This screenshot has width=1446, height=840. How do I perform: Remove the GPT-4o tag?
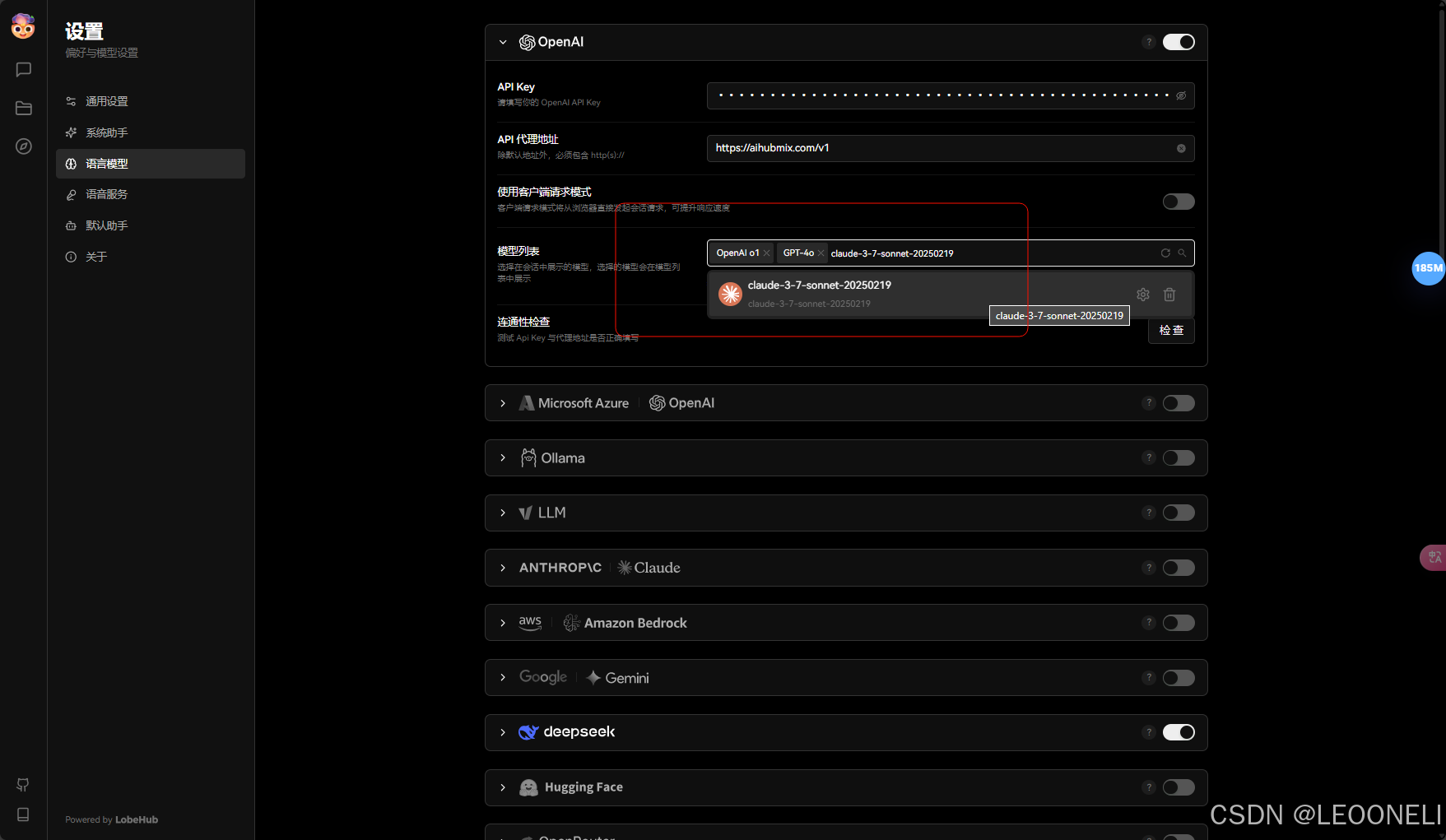pyautogui.click(x=821, y=253)
